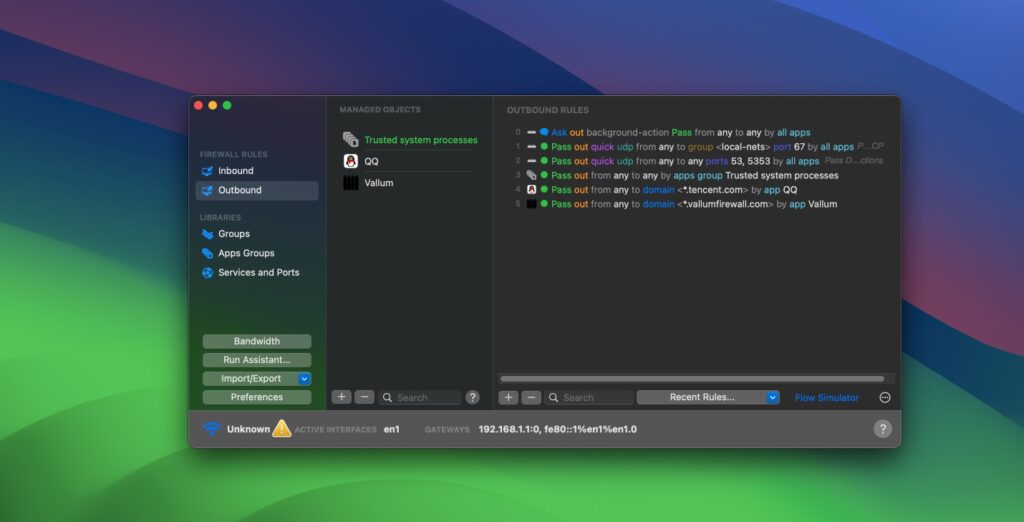Click the QQ penguin icon in Managed Objects

[x=351, y=161]
